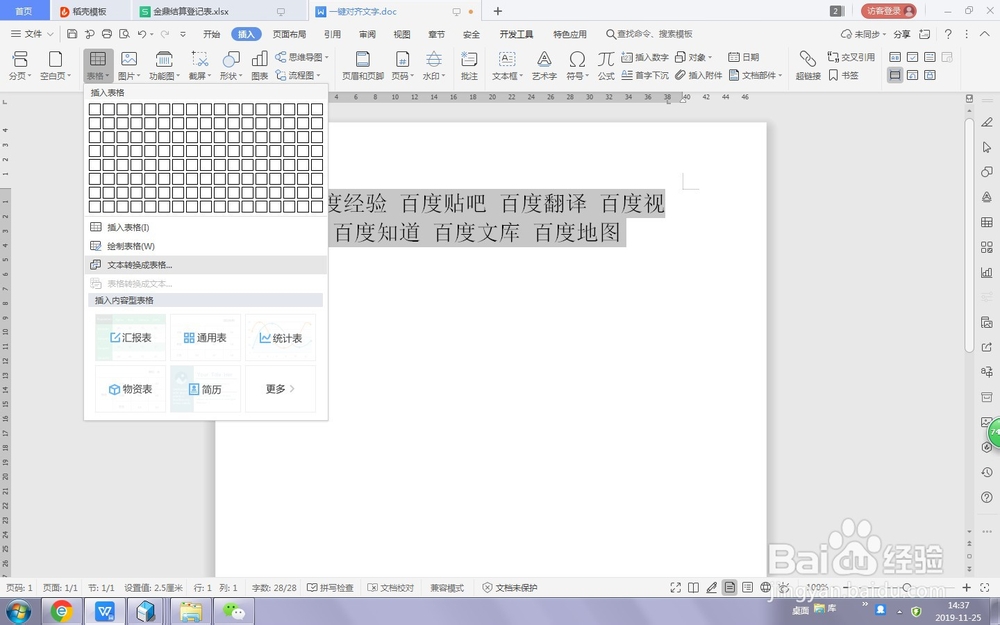Viewport: 1000px width, 625px height.
Task: Click the 符号 symbol omega icon
Action: pos(577,59)
